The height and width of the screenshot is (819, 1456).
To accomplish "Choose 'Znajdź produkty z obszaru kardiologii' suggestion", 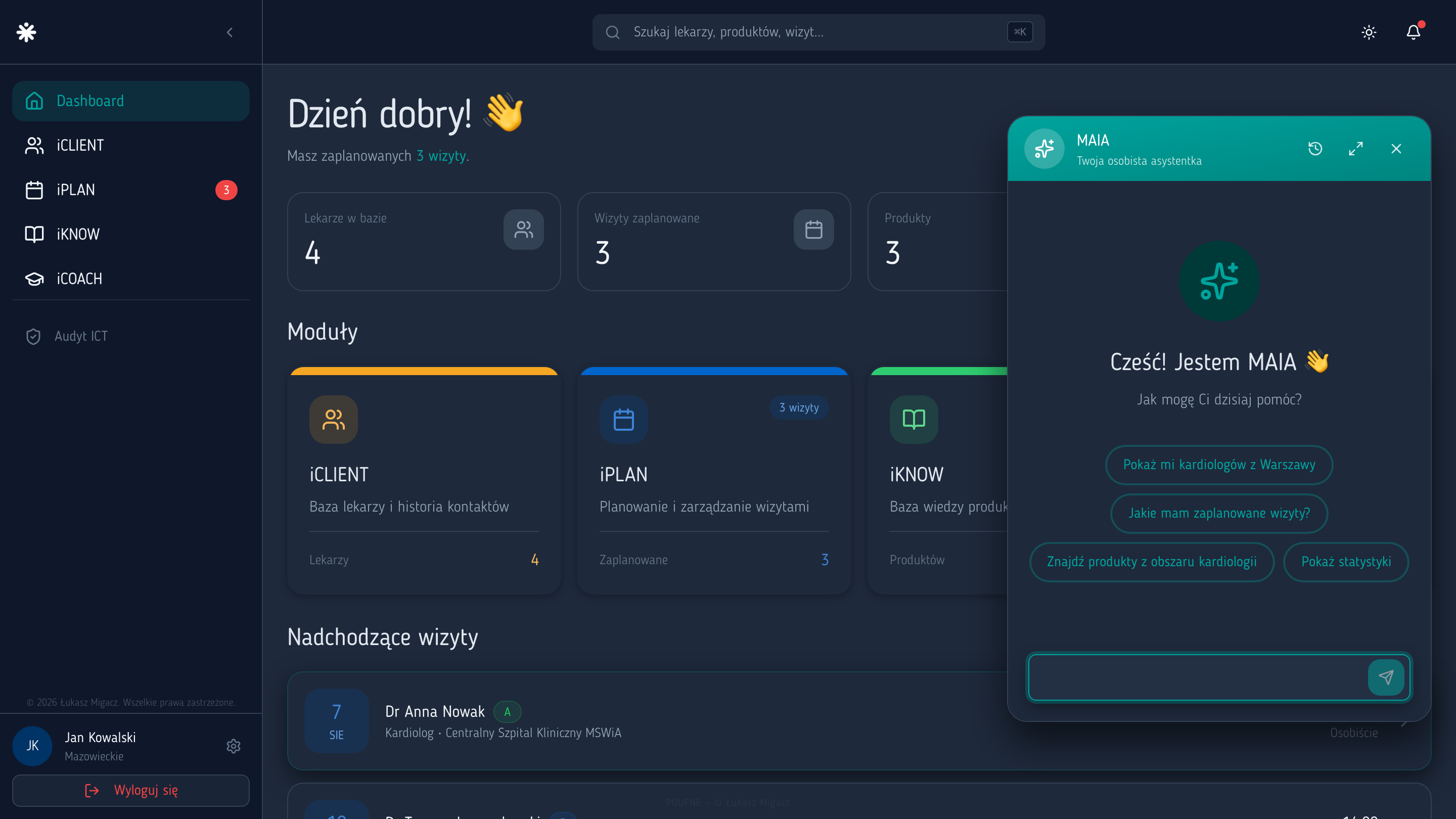I will point(1151,562).
